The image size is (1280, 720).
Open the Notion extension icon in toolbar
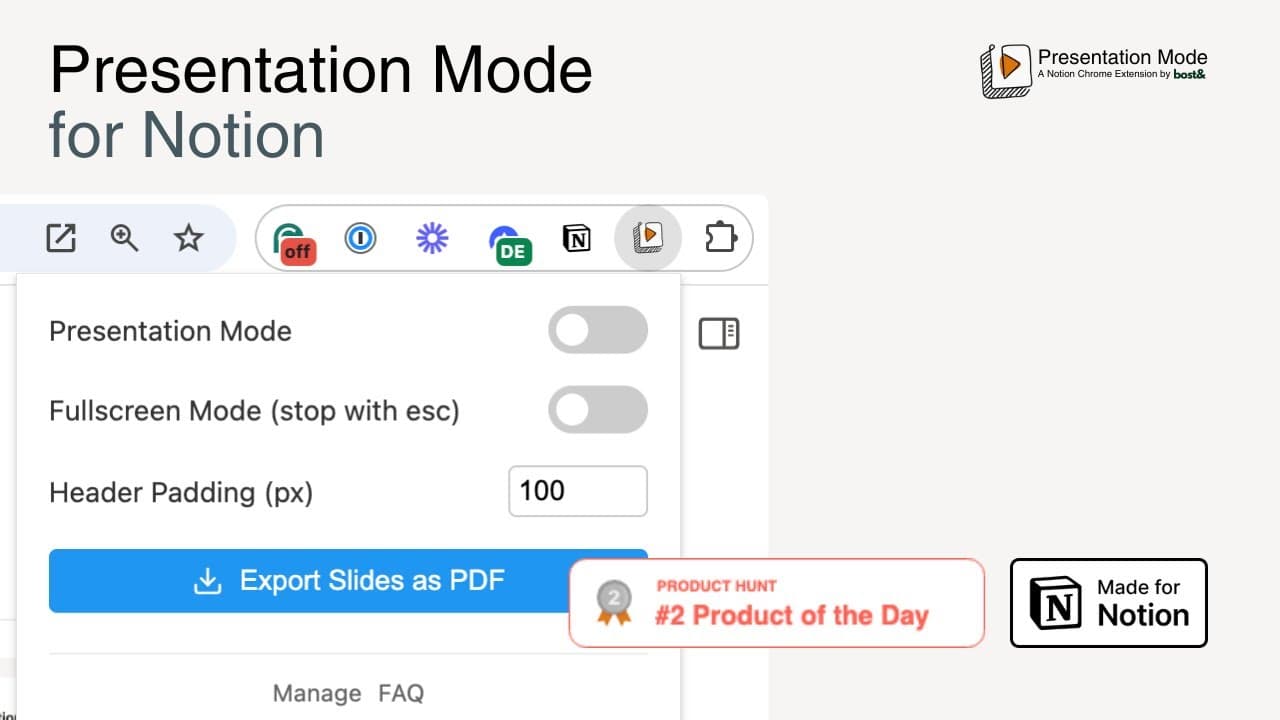point(576,238)
